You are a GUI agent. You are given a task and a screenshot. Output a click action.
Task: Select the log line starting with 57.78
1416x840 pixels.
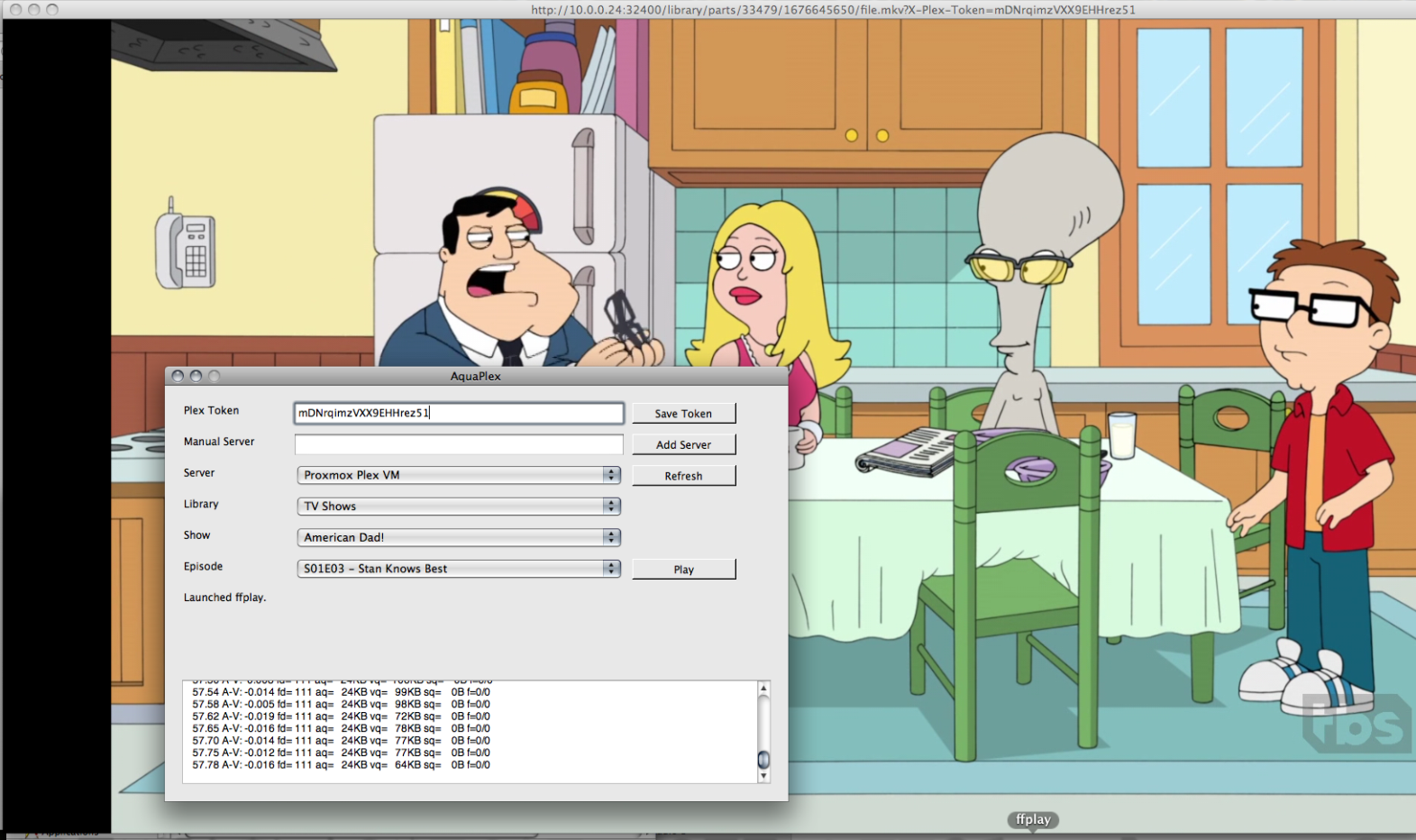(x=342, y=765)
